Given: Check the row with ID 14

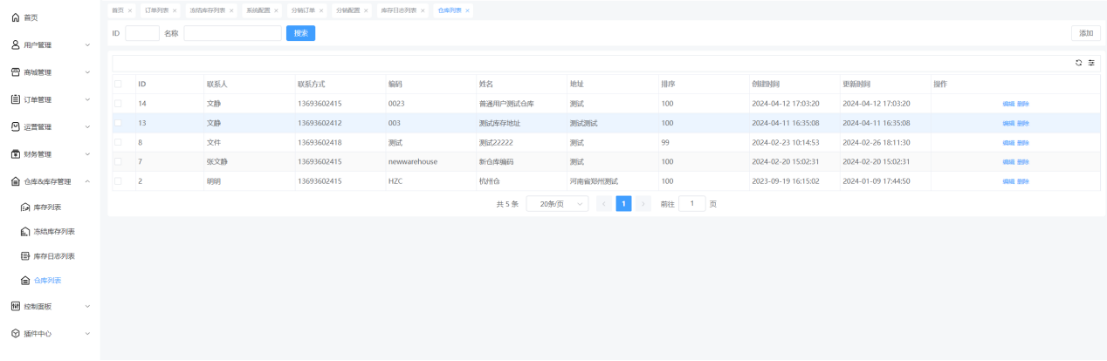Looking at the screenshot, I should (118, 103).
